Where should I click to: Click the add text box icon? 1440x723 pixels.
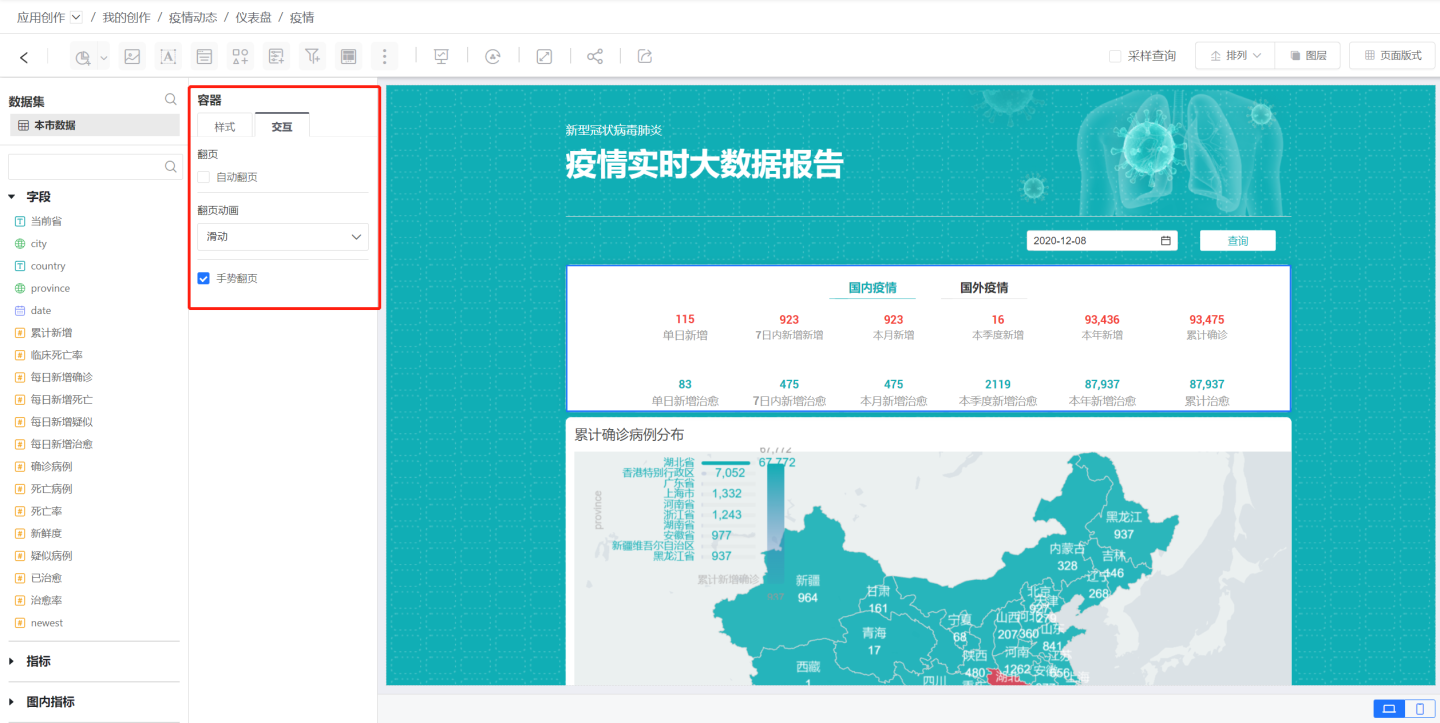click(x=168, y=56)
